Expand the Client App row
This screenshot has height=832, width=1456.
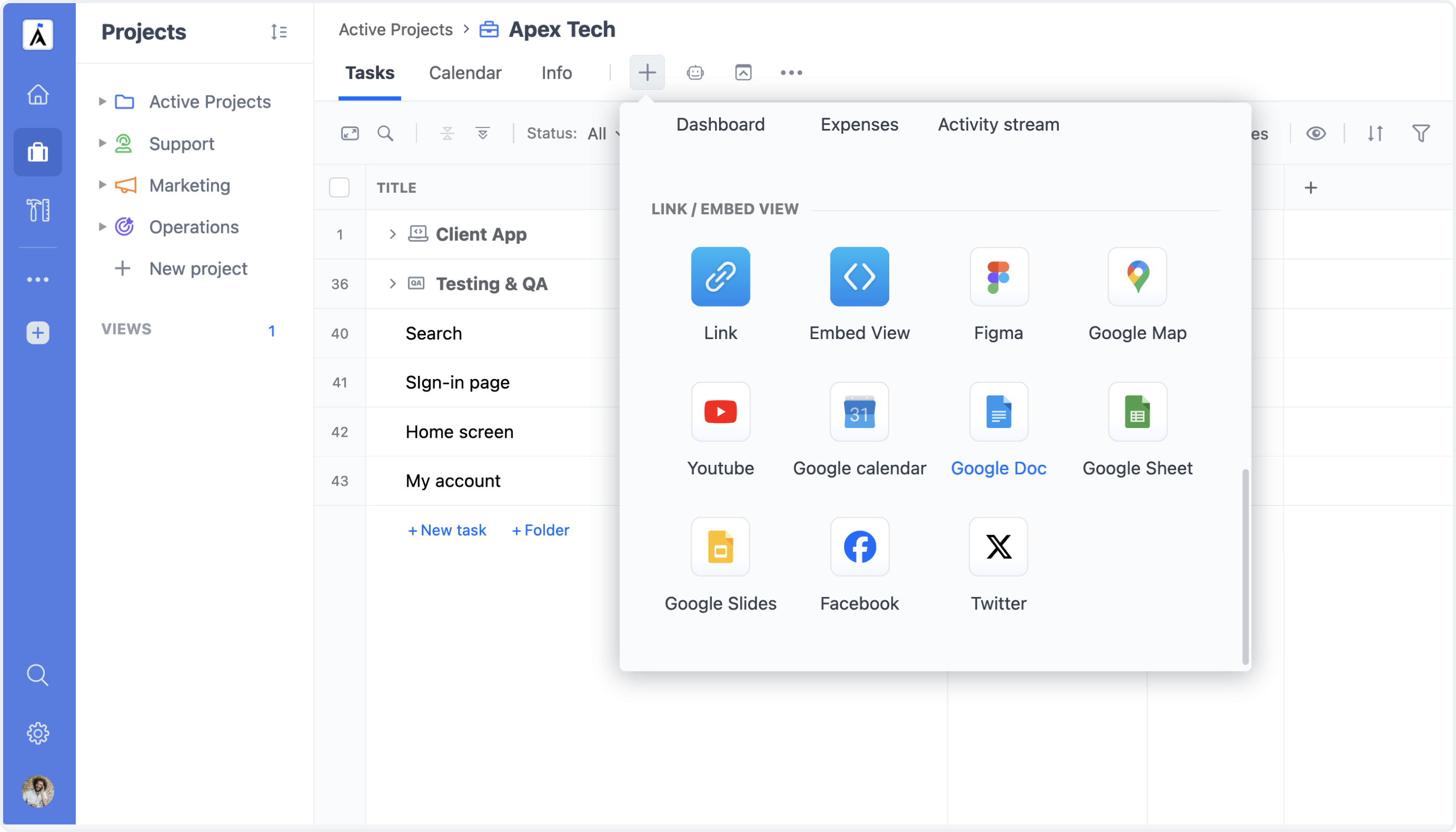click(393, 235)
